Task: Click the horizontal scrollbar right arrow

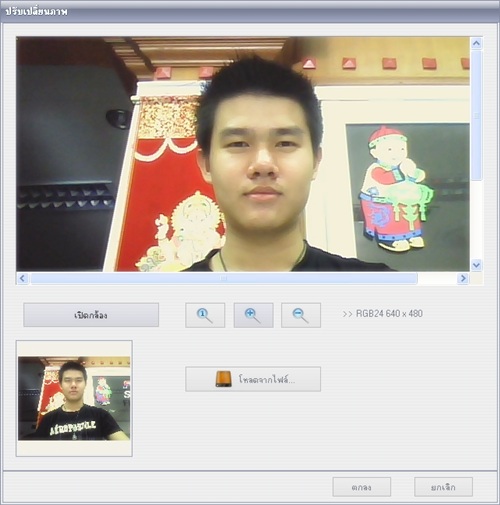Action: click(463, 278)
